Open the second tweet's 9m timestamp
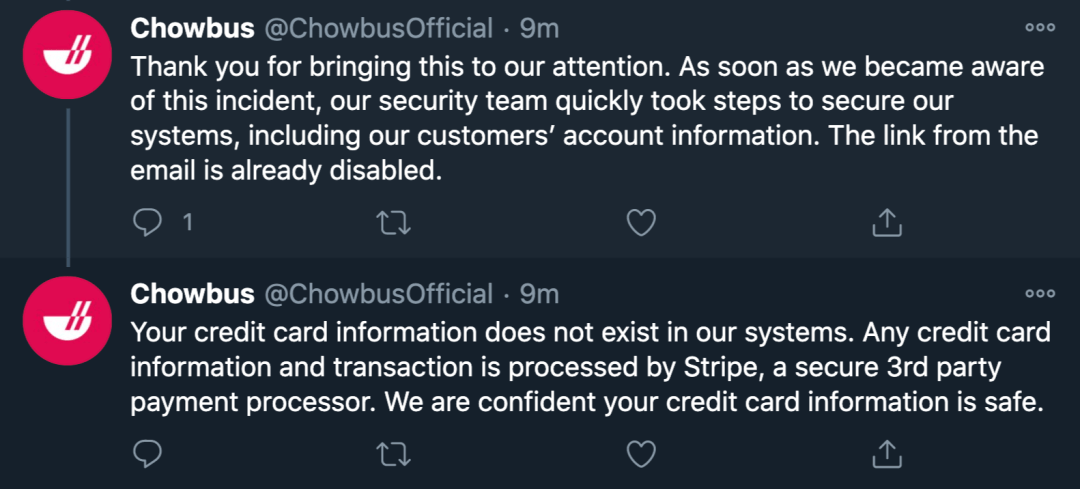 (x=539, y=294)
